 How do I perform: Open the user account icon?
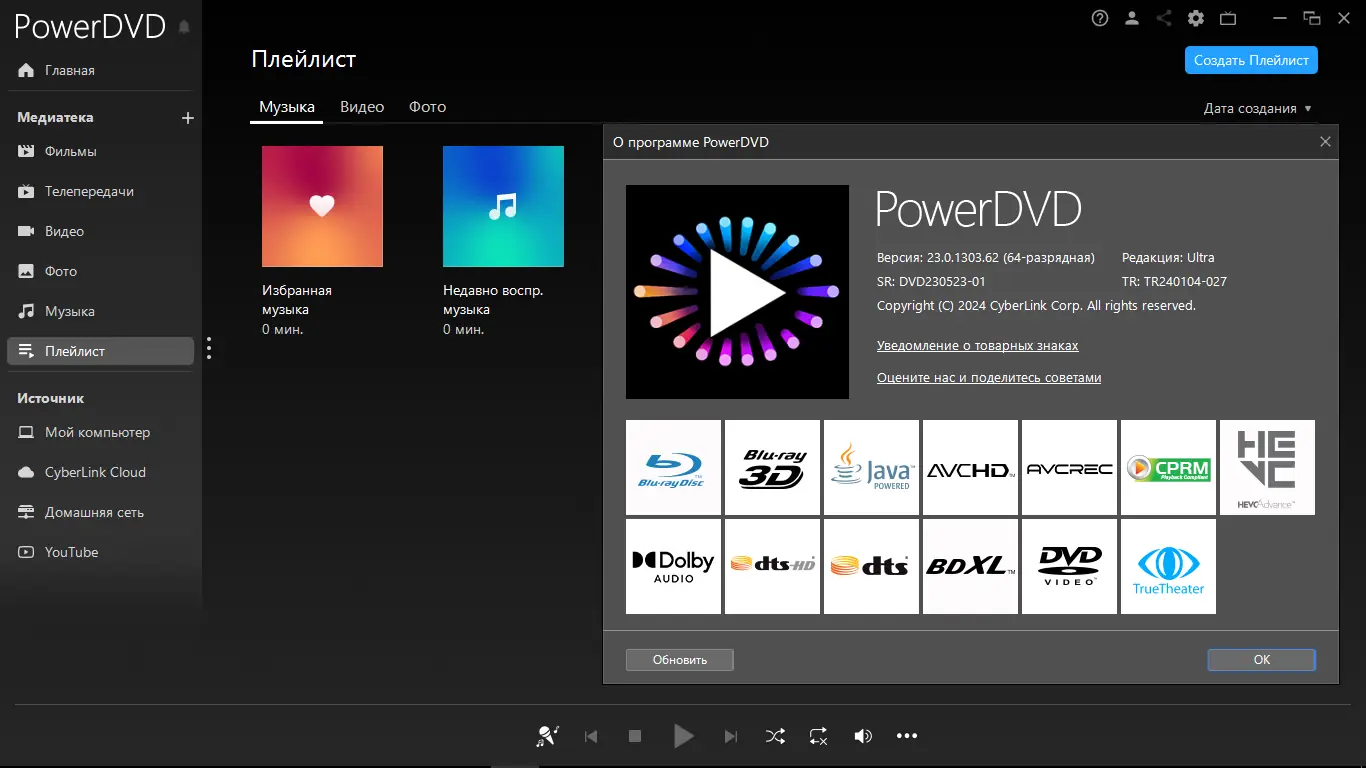coord(1132,18)
